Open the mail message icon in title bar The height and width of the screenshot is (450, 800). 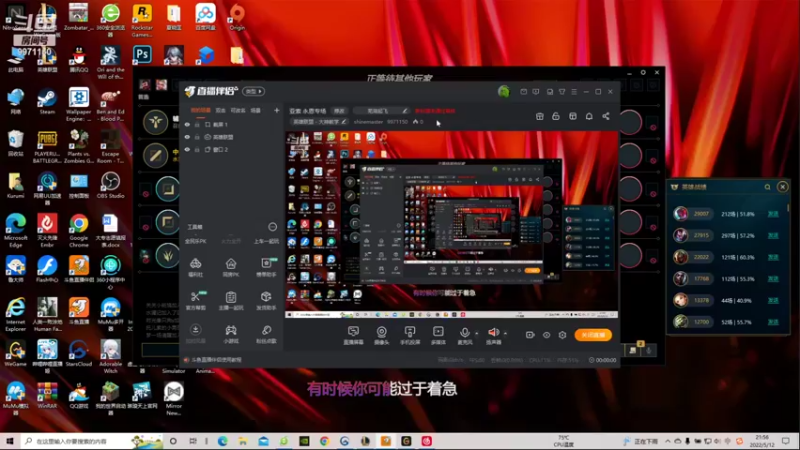pyautogui.click(x=523, y=92)
